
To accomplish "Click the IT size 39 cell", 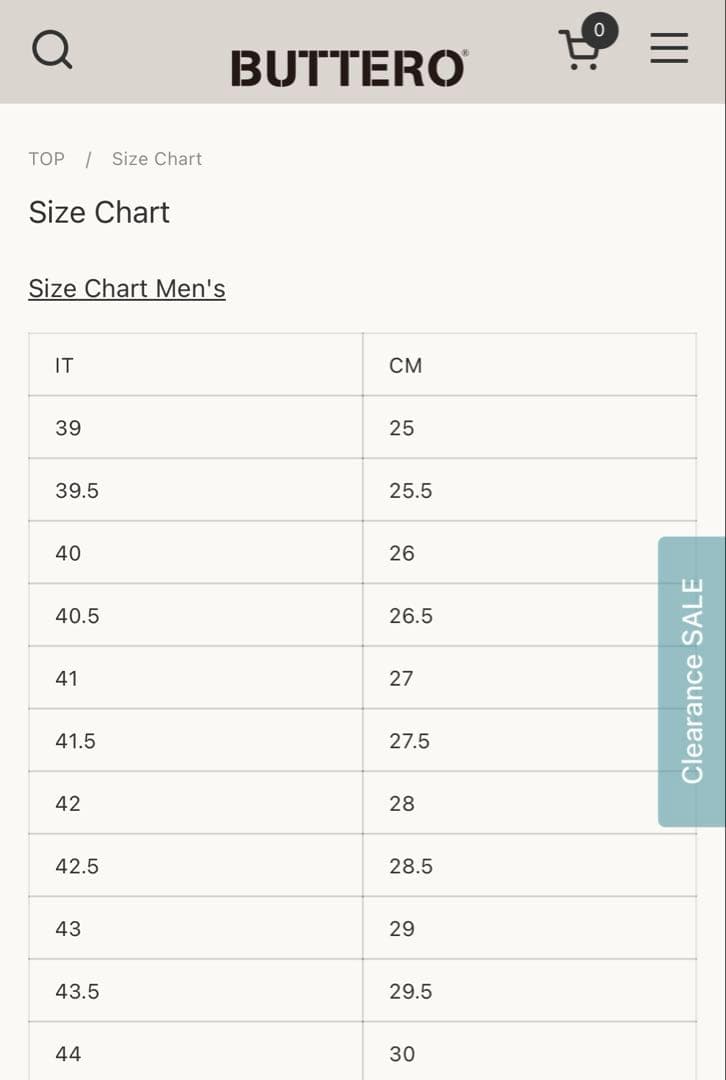I will pyautogui.click(x=195, y=428).
